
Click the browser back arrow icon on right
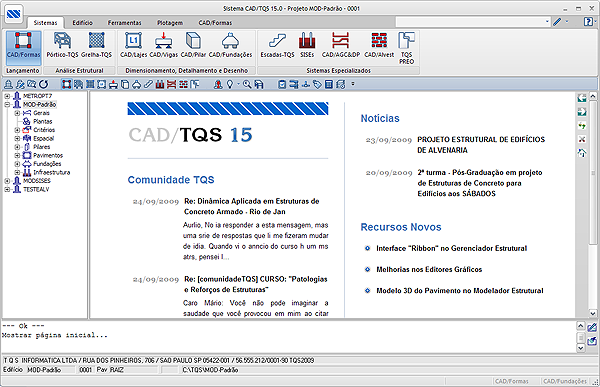pos(582,98)
